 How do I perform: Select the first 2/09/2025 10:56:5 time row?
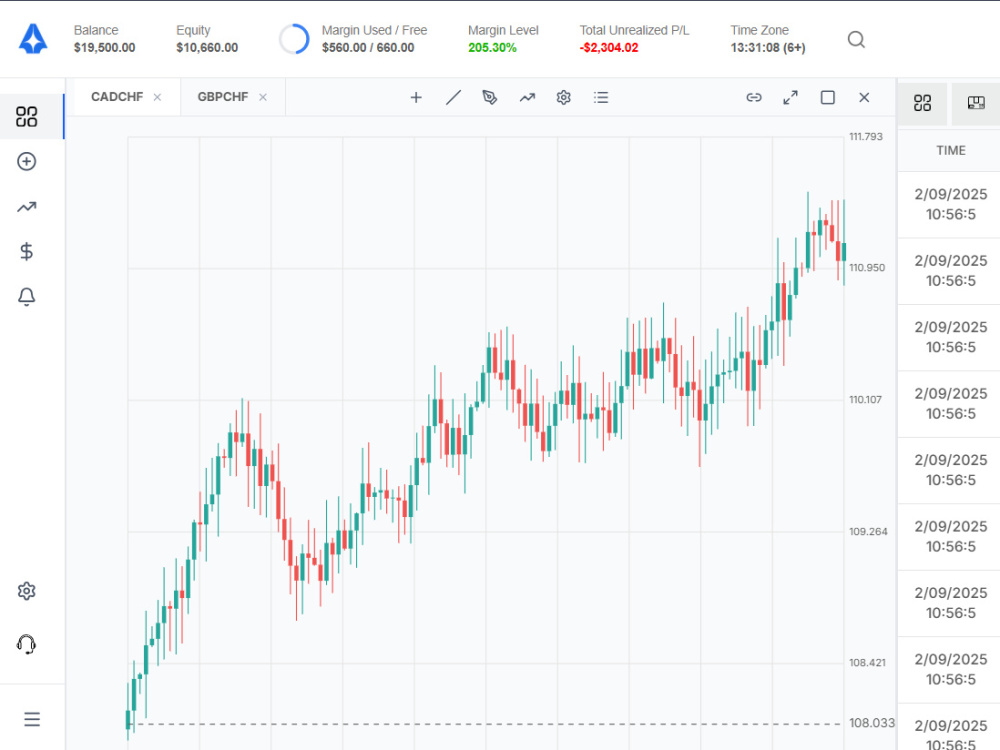point(950,204)
